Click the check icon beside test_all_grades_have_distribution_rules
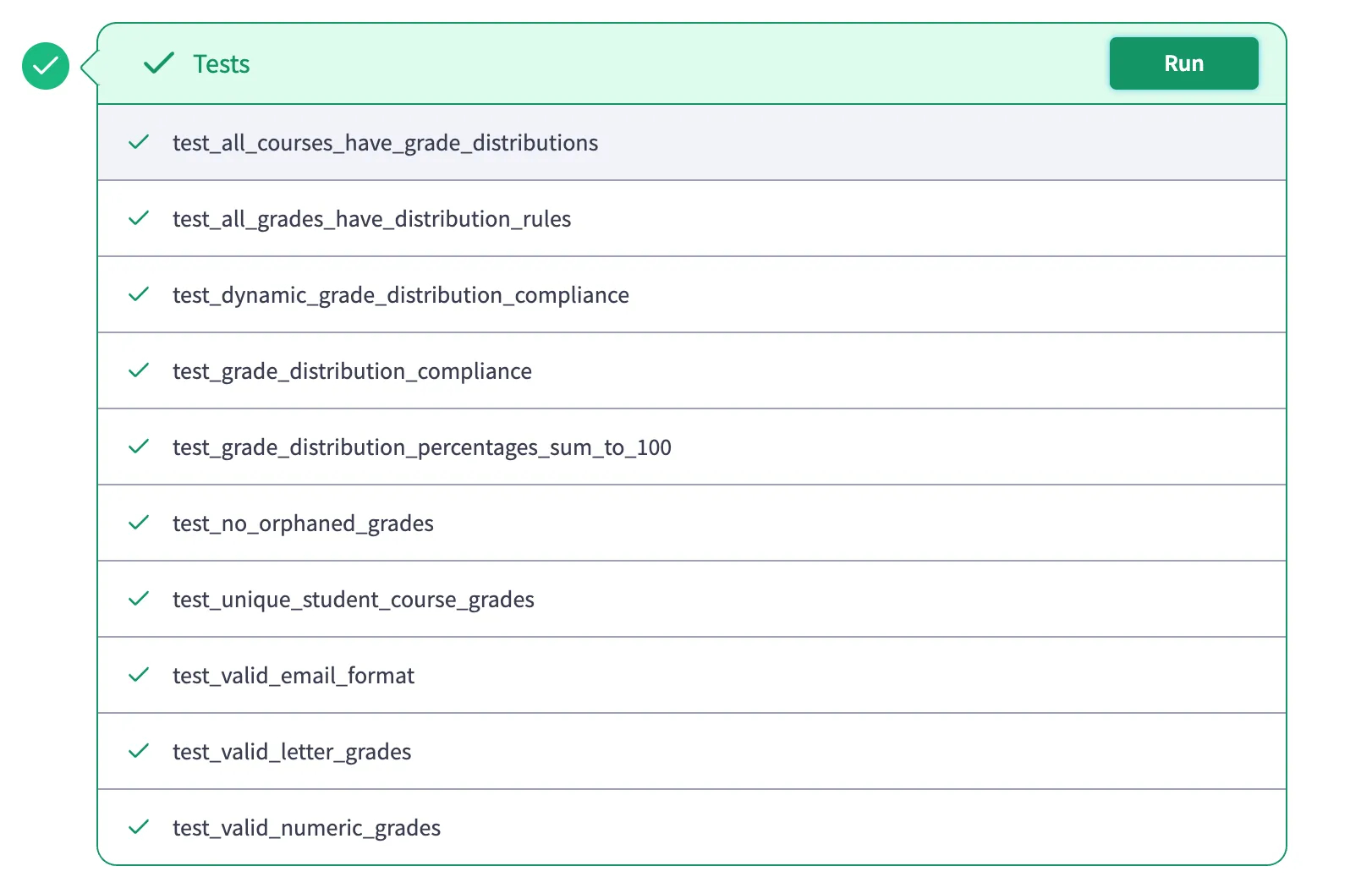Screen dimensions: 1372x888 coord(139,218)
